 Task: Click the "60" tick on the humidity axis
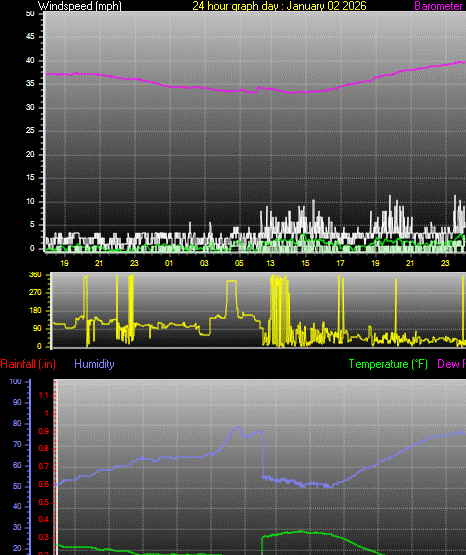coord(17,465)
